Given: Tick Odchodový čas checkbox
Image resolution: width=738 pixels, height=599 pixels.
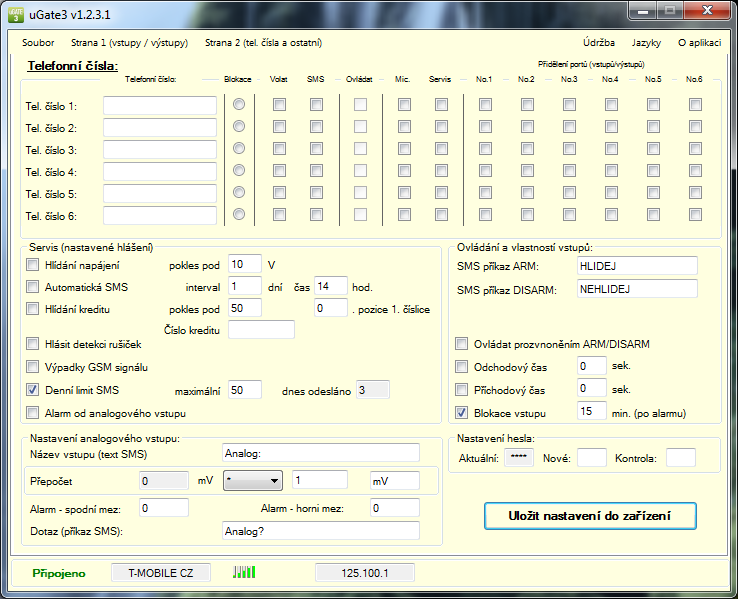Looking at the screenshot, I should point(462,367).
